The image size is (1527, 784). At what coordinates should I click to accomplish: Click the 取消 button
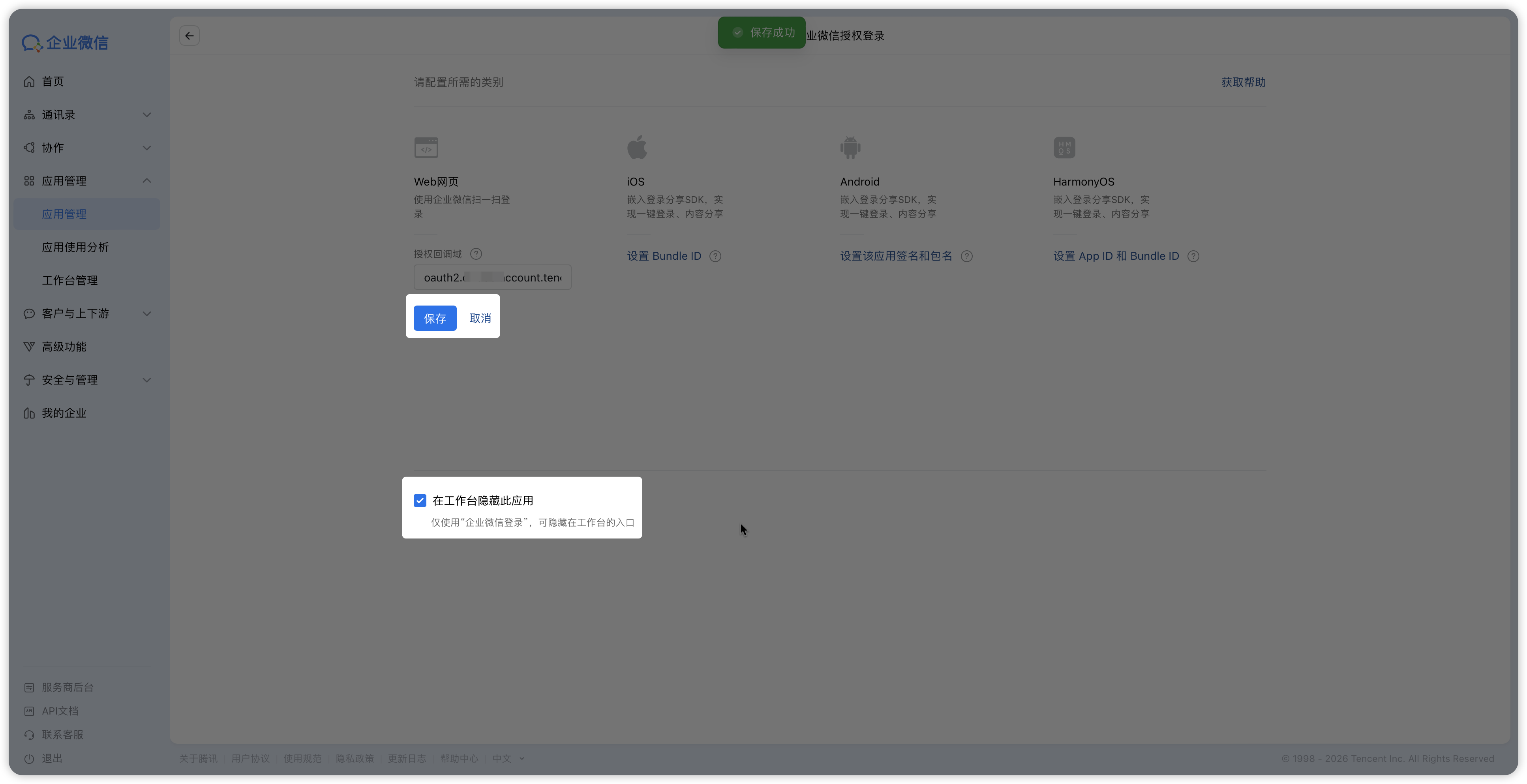(480, 318)
